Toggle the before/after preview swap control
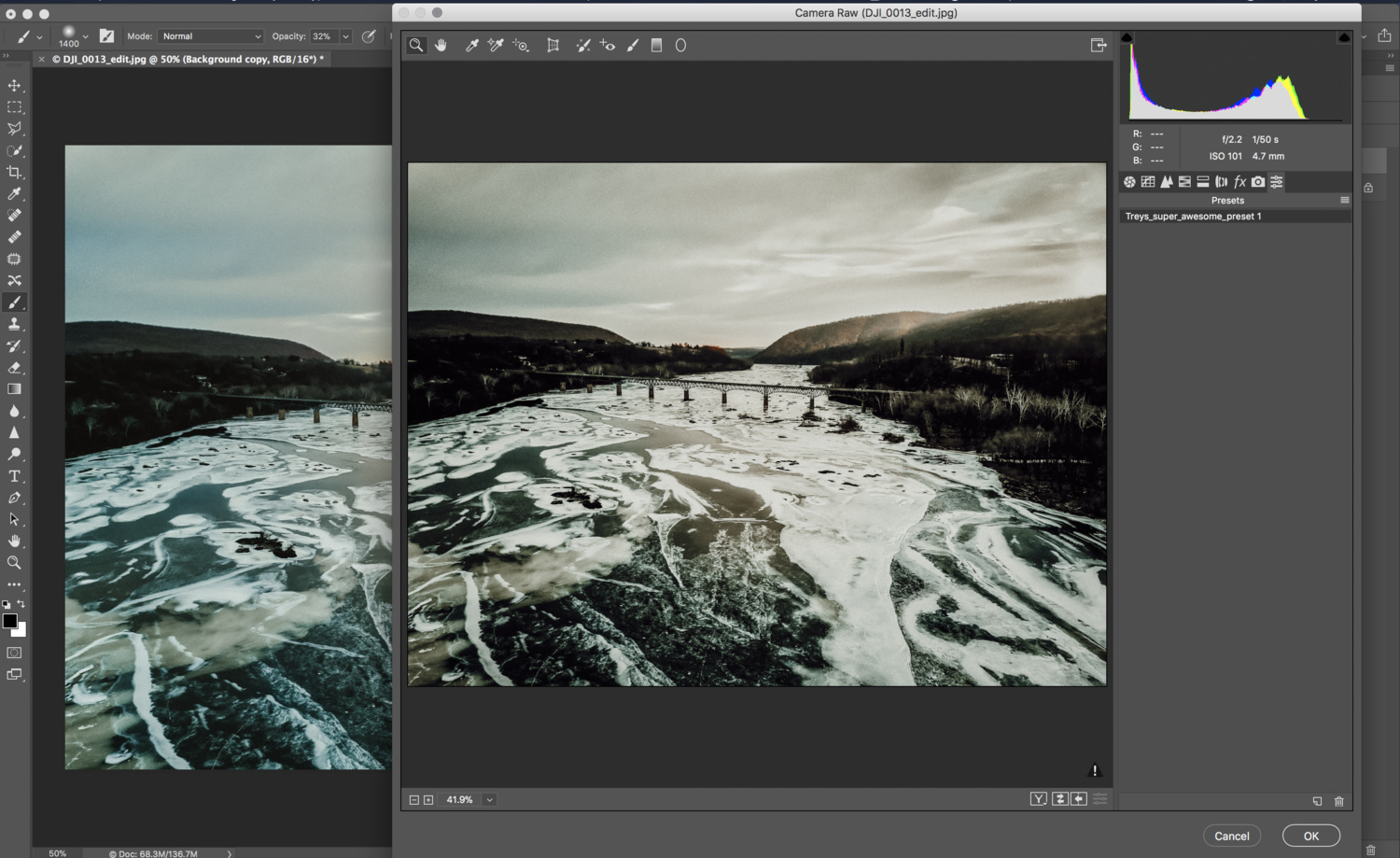 [x=1059, y=799]
